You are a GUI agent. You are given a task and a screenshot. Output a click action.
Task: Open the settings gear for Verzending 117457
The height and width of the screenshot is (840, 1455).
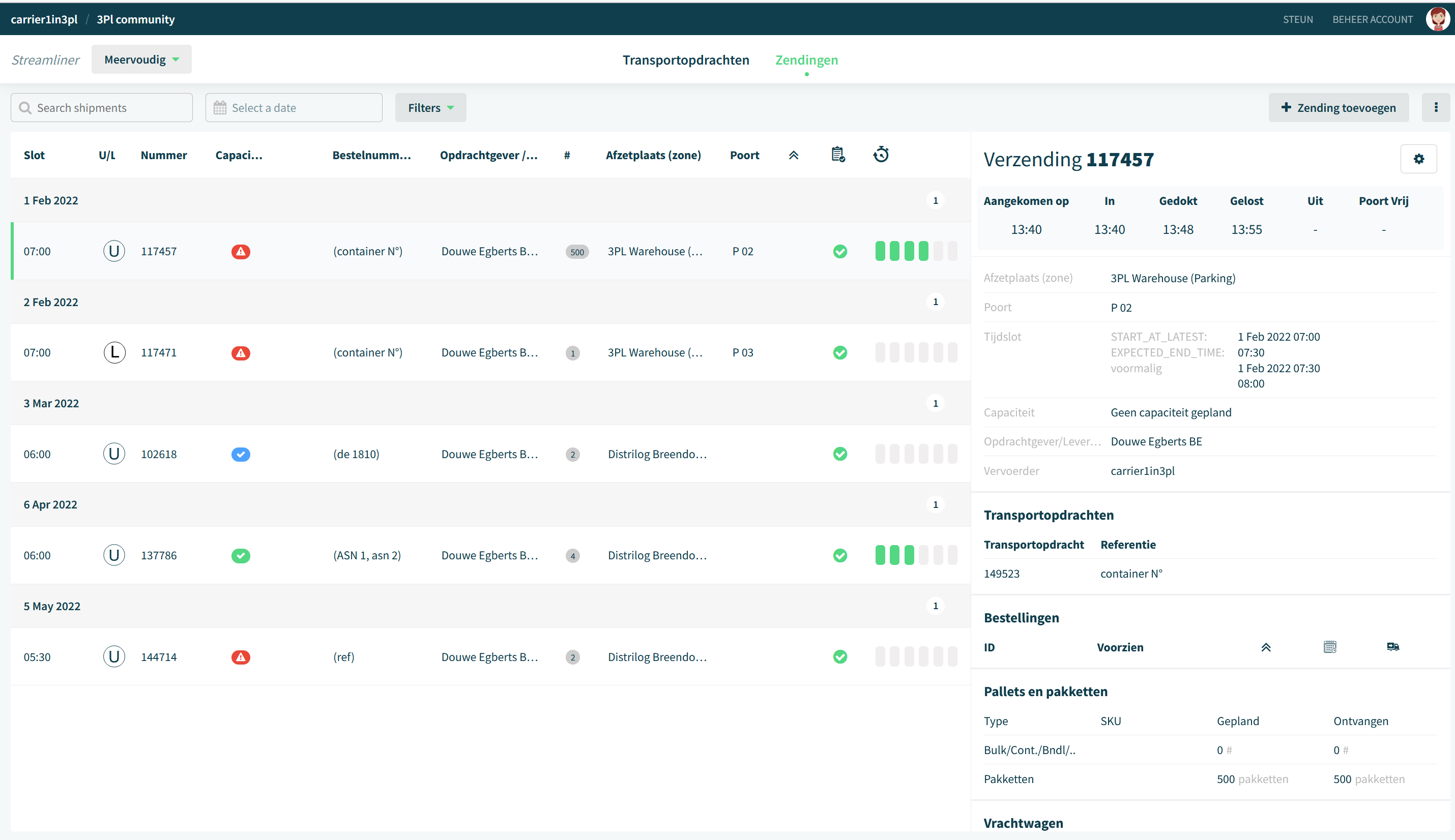pyautogui.click(x=1418, y=159)
